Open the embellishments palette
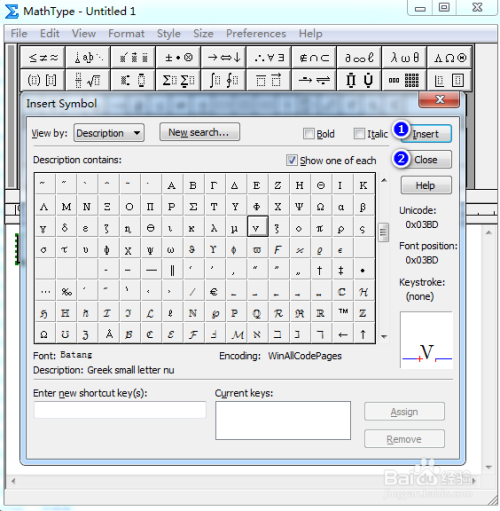This screenshot has height=511, width=500. 133,58
